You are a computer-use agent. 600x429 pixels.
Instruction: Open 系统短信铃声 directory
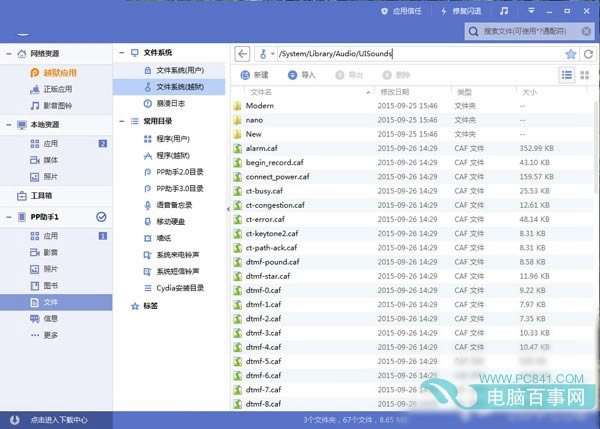click(x=171, y=271)
